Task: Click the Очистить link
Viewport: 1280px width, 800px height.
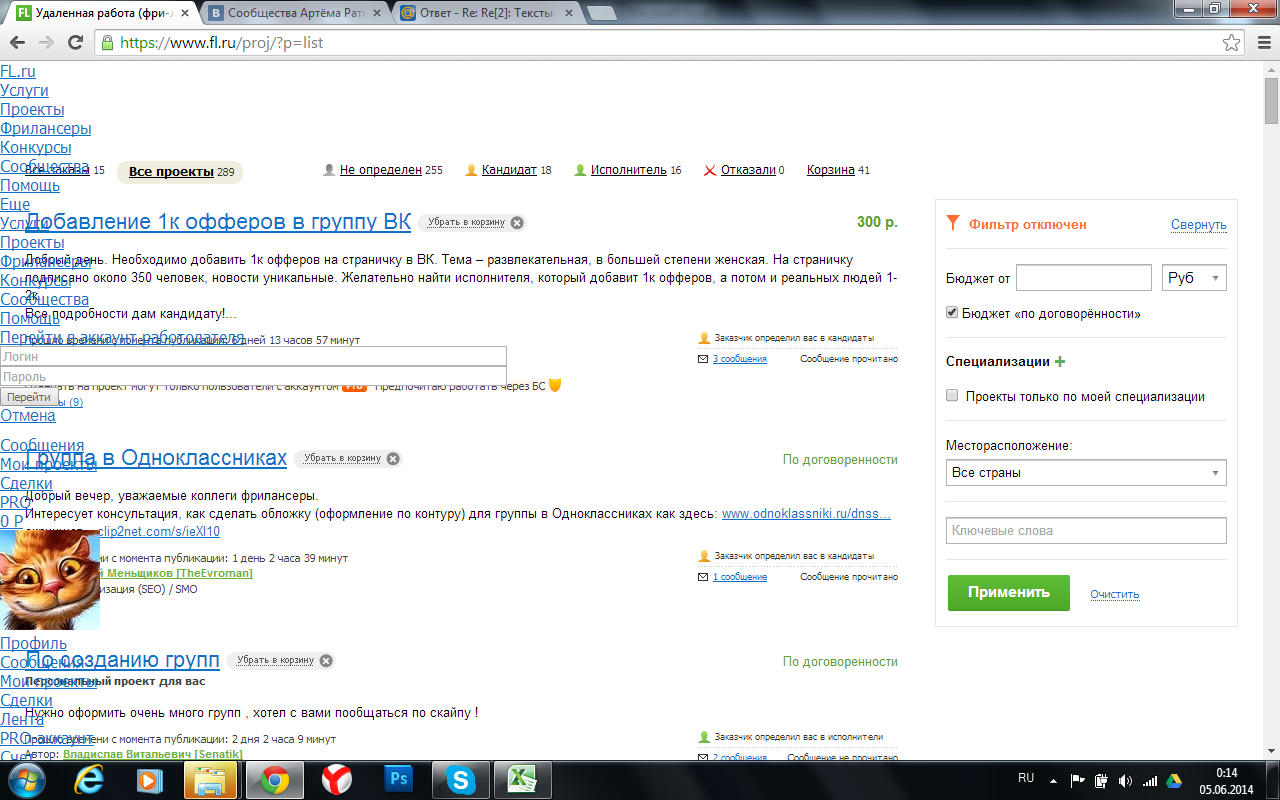Action: (1114, 594)
